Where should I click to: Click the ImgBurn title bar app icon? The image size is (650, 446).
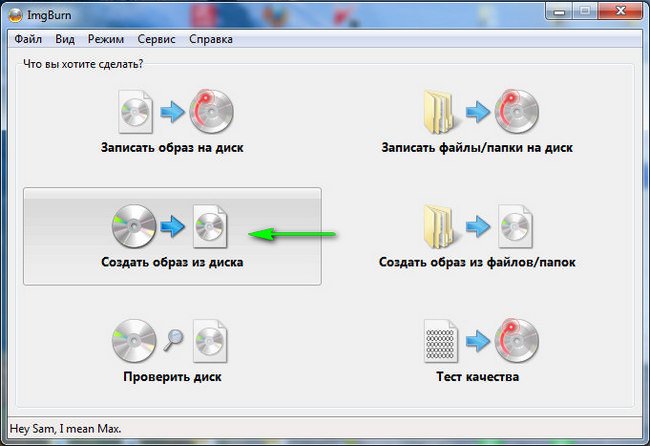[15, 15]
